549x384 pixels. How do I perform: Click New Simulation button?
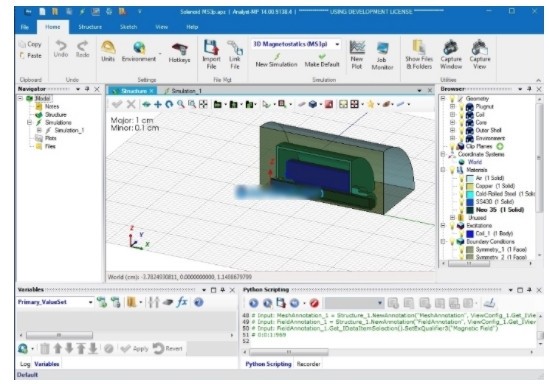(x=276, y=61)
